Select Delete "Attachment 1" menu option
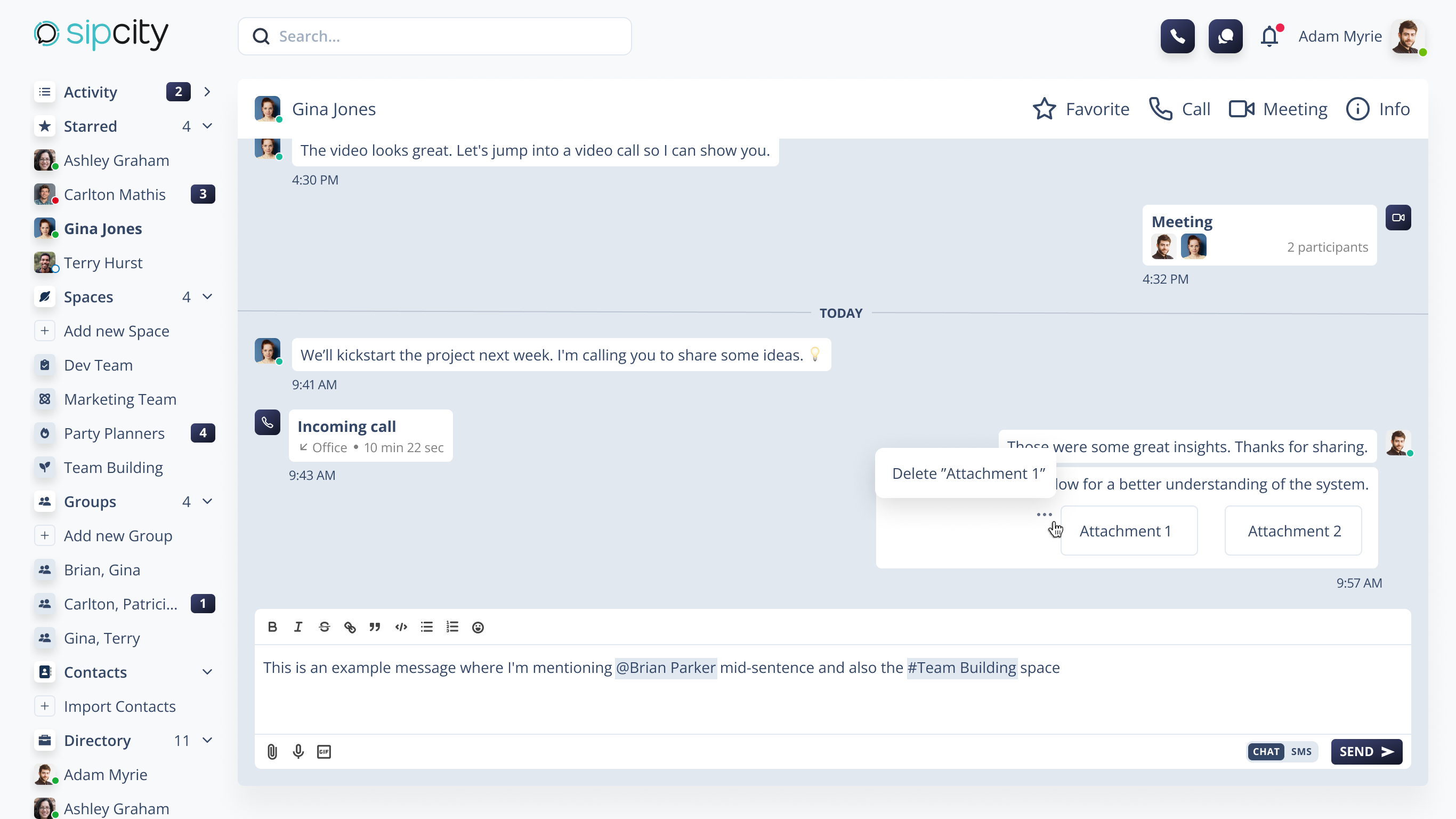 968,473
